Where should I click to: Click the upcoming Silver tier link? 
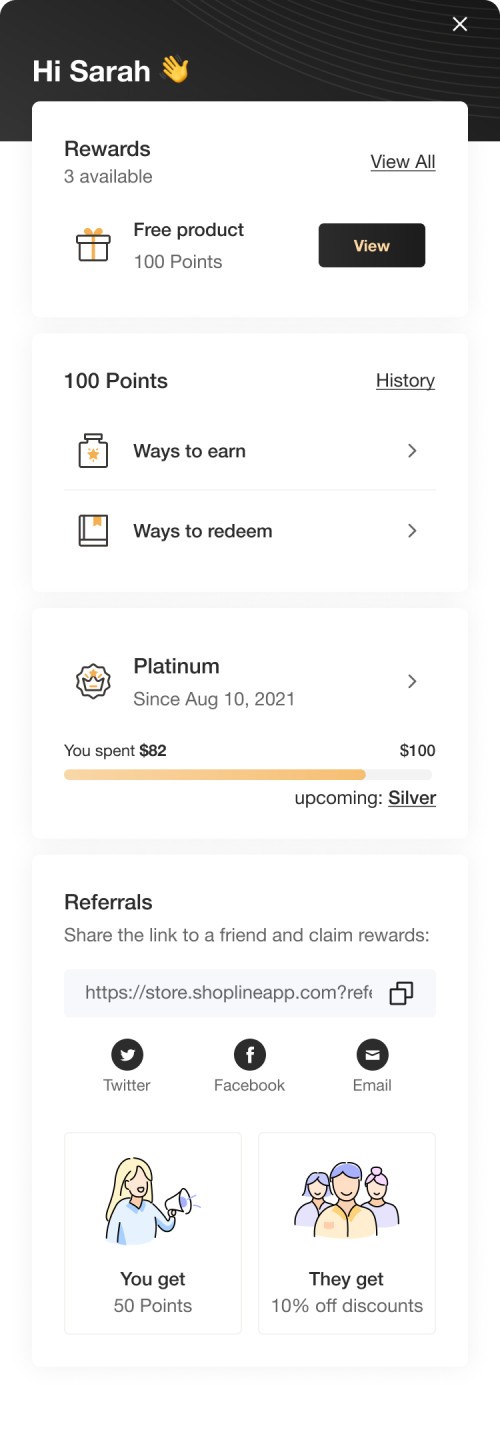pos(412,798)
